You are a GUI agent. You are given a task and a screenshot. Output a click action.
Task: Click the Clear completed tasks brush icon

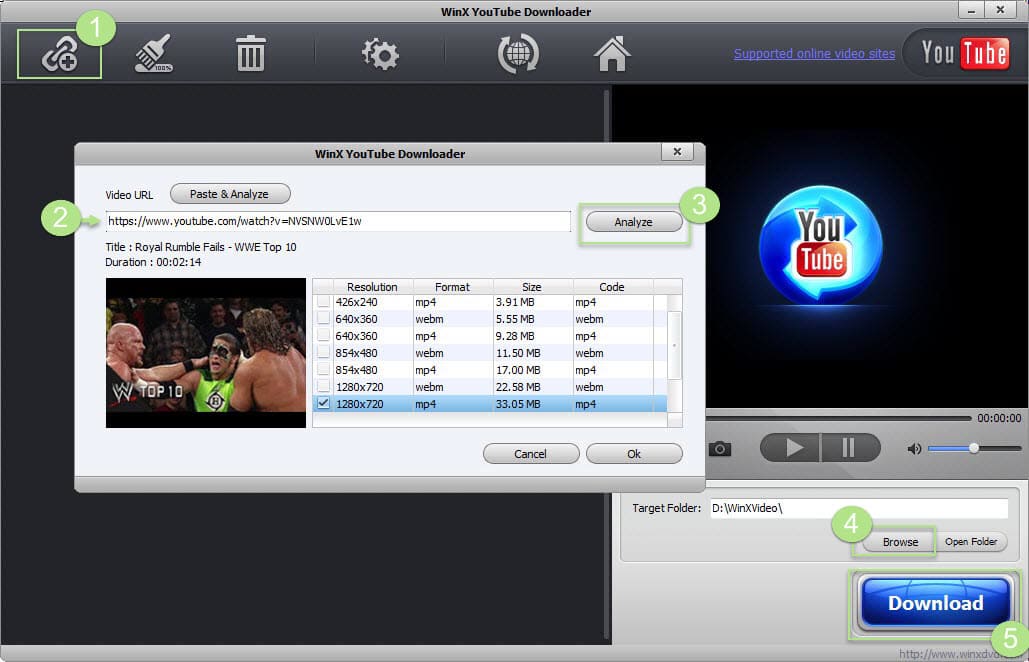pos(154,54)
